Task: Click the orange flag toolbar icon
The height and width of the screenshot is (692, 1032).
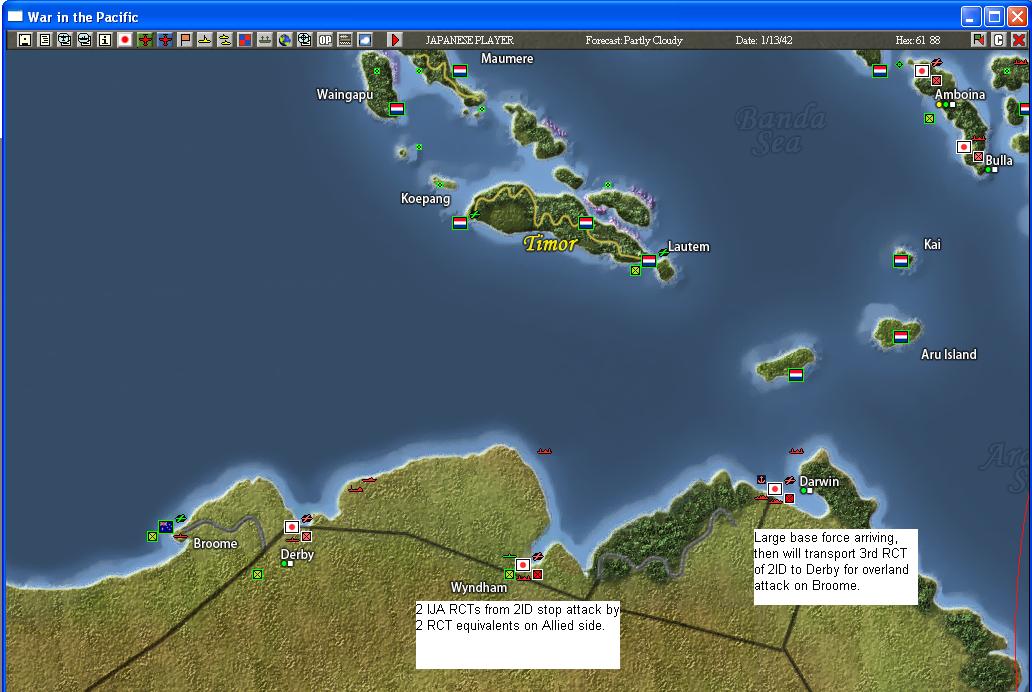Action: point(185,40)
